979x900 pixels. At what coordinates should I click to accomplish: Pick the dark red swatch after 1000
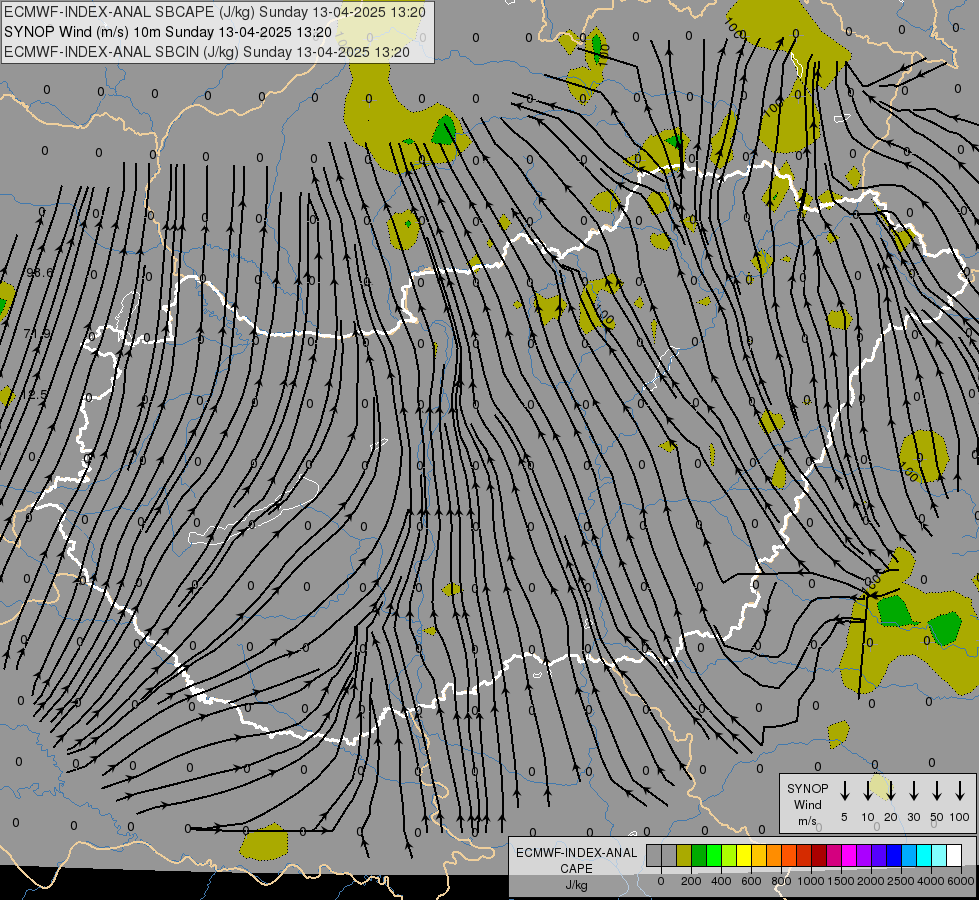tap(819, 855)
